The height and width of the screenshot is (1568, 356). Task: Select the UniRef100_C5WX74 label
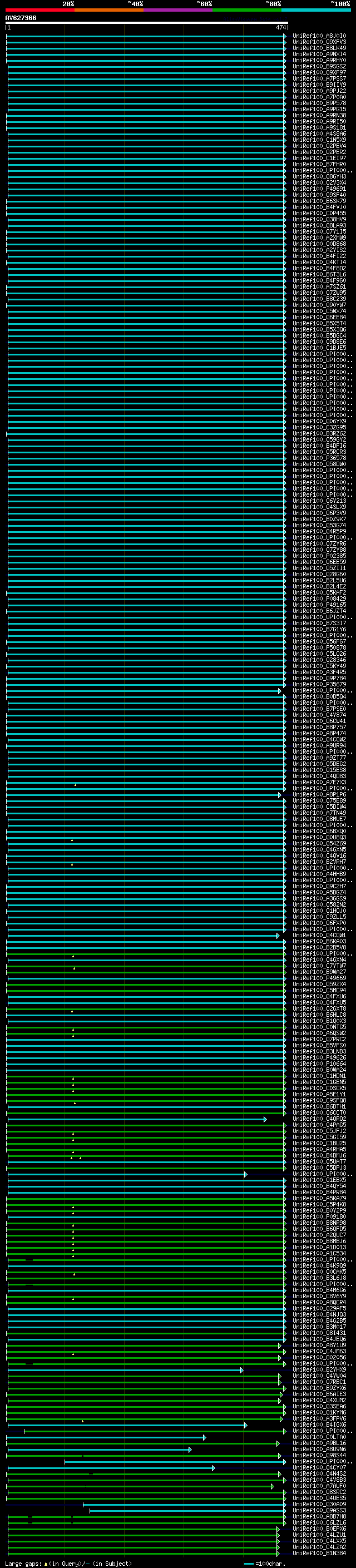coord(319,311)
